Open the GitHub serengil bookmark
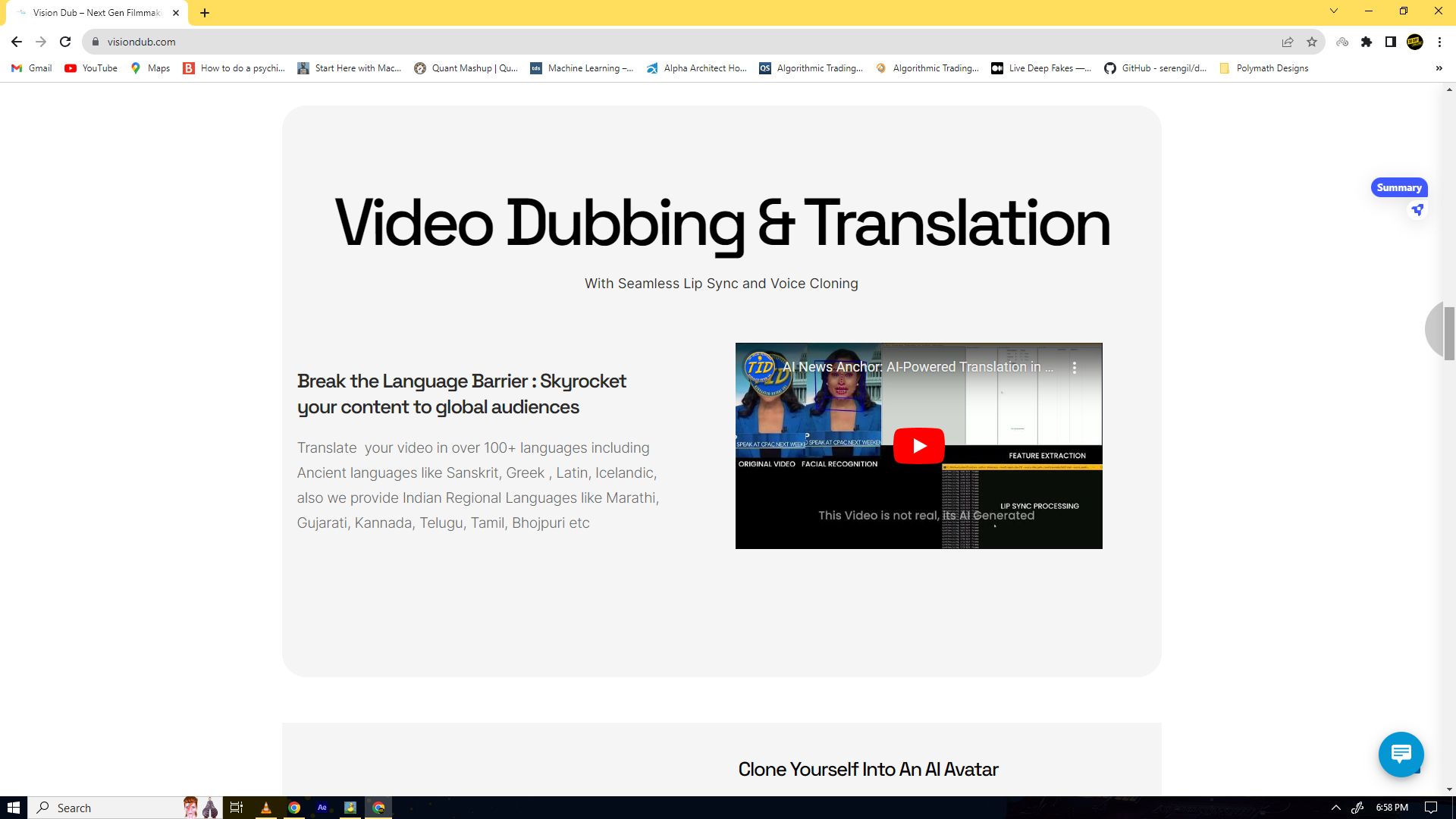Screen dimensions: 1456x819 click(1155, 68)
